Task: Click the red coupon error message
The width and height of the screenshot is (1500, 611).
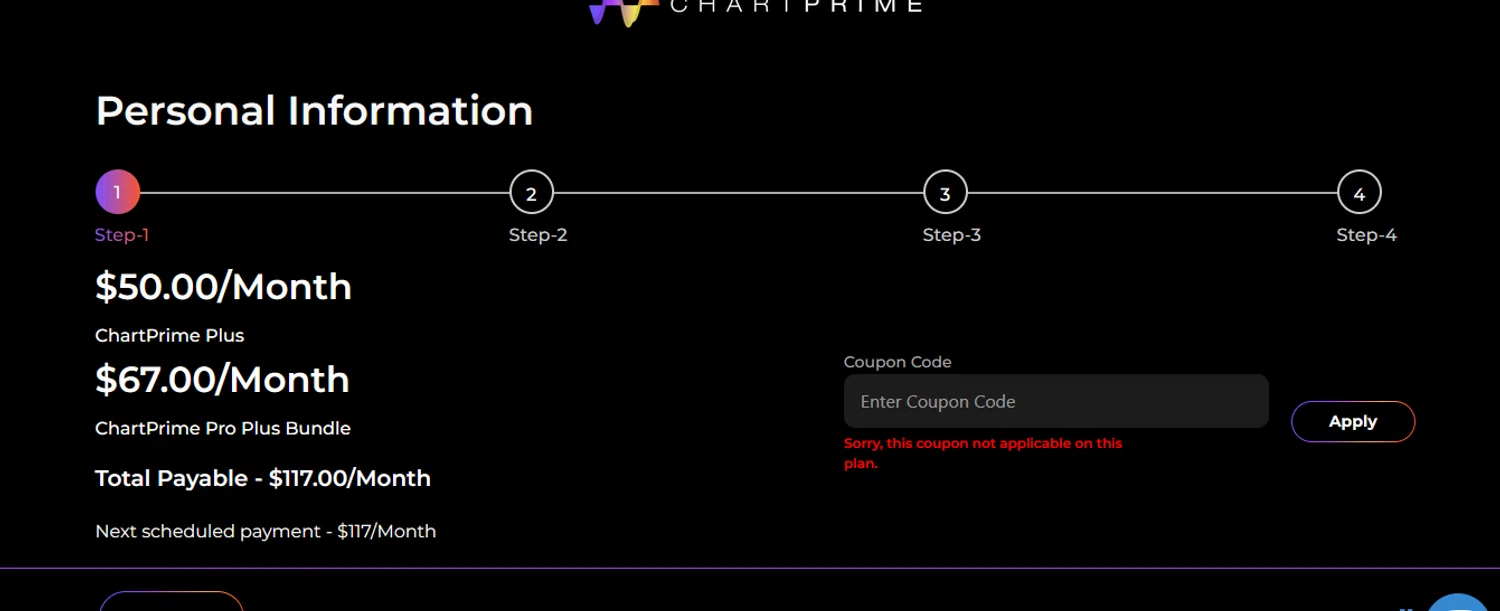Action: click(983, 453)
